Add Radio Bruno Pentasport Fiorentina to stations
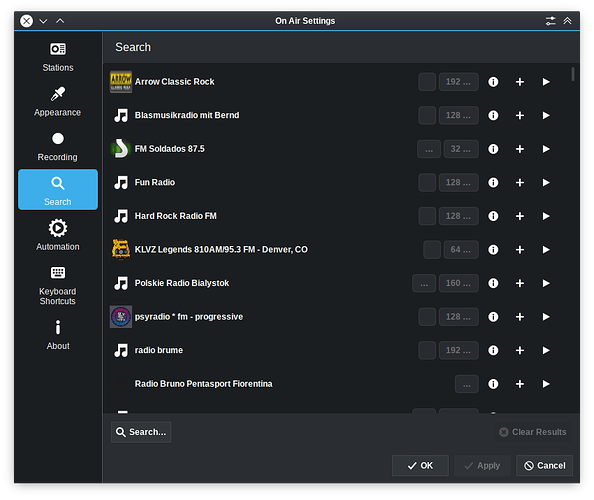Image resolution: width=594 pixels, height=500 pixels. click(520, 384)
